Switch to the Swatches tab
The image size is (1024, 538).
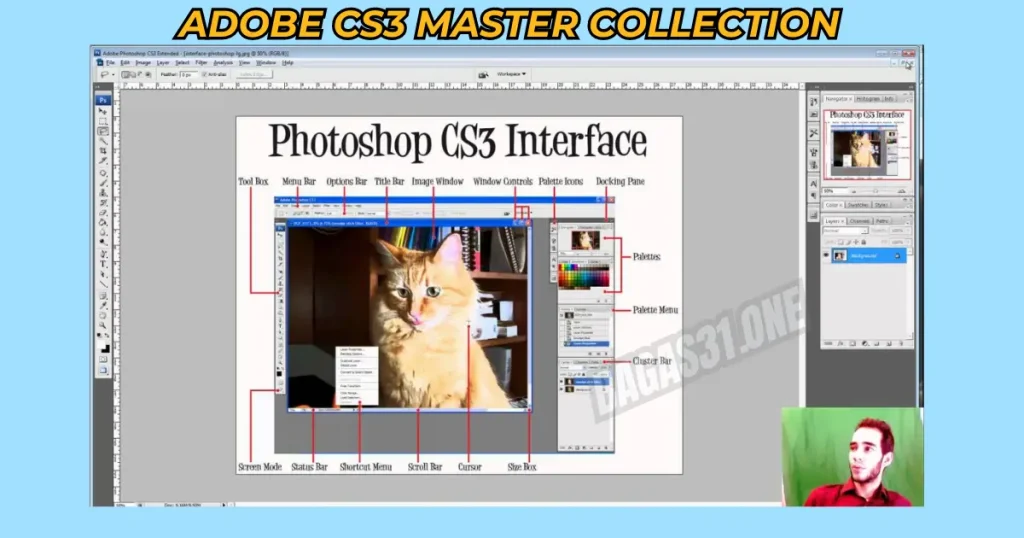858,205
